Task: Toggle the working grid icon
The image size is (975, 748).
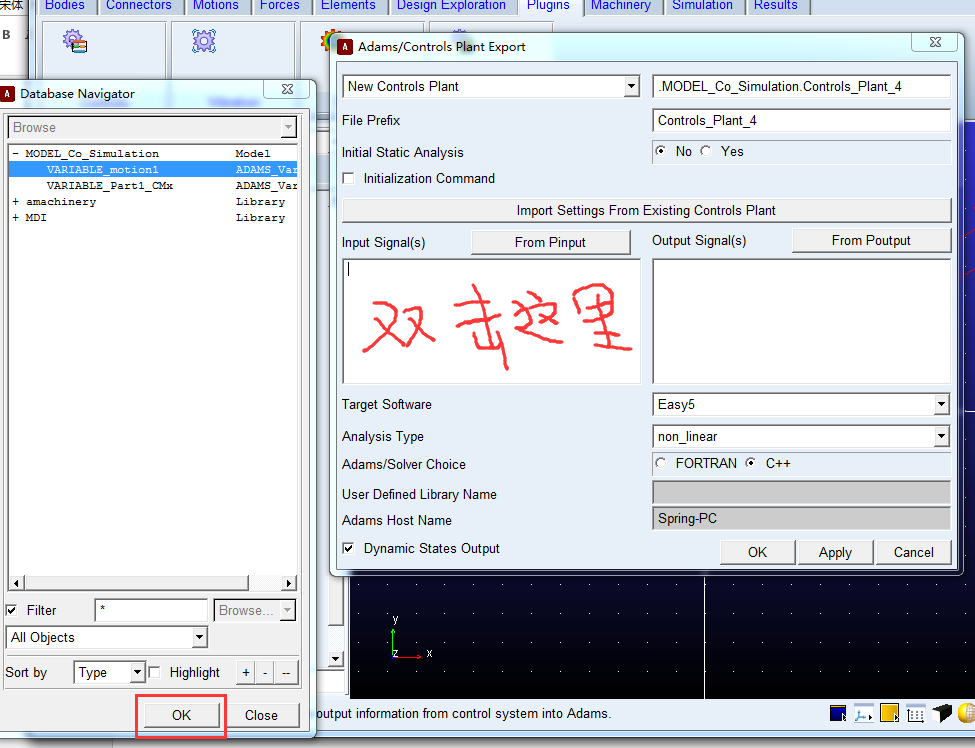Action: (x=915, y=714)
